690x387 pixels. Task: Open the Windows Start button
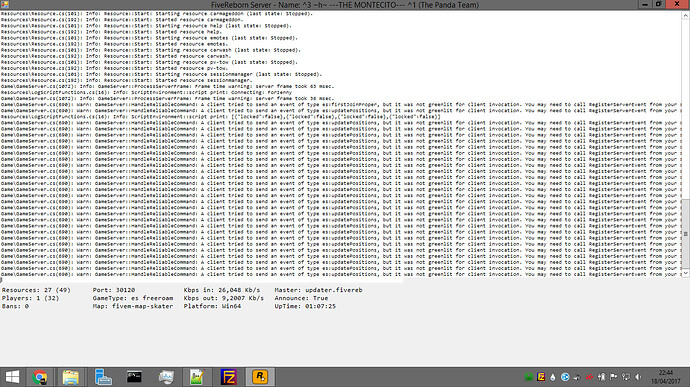click(x=12, y=377)
